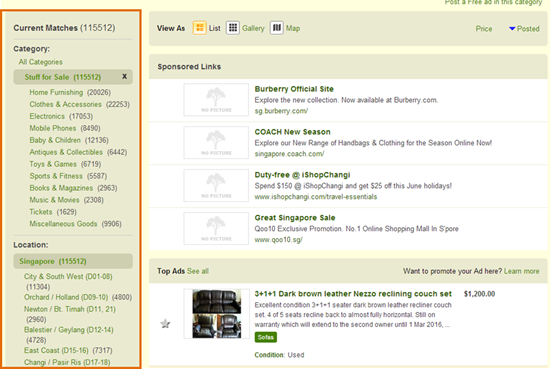Switch to Gallery view icon
550x369 pixels.
click(233, 28)
